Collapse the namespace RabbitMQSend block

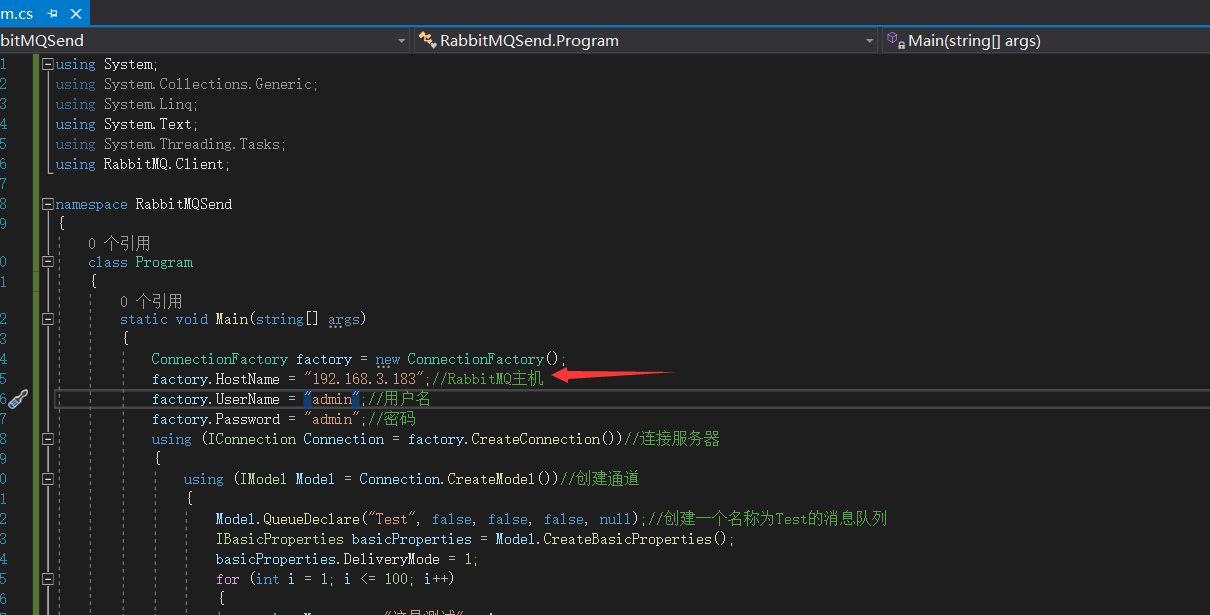(47, 204)
